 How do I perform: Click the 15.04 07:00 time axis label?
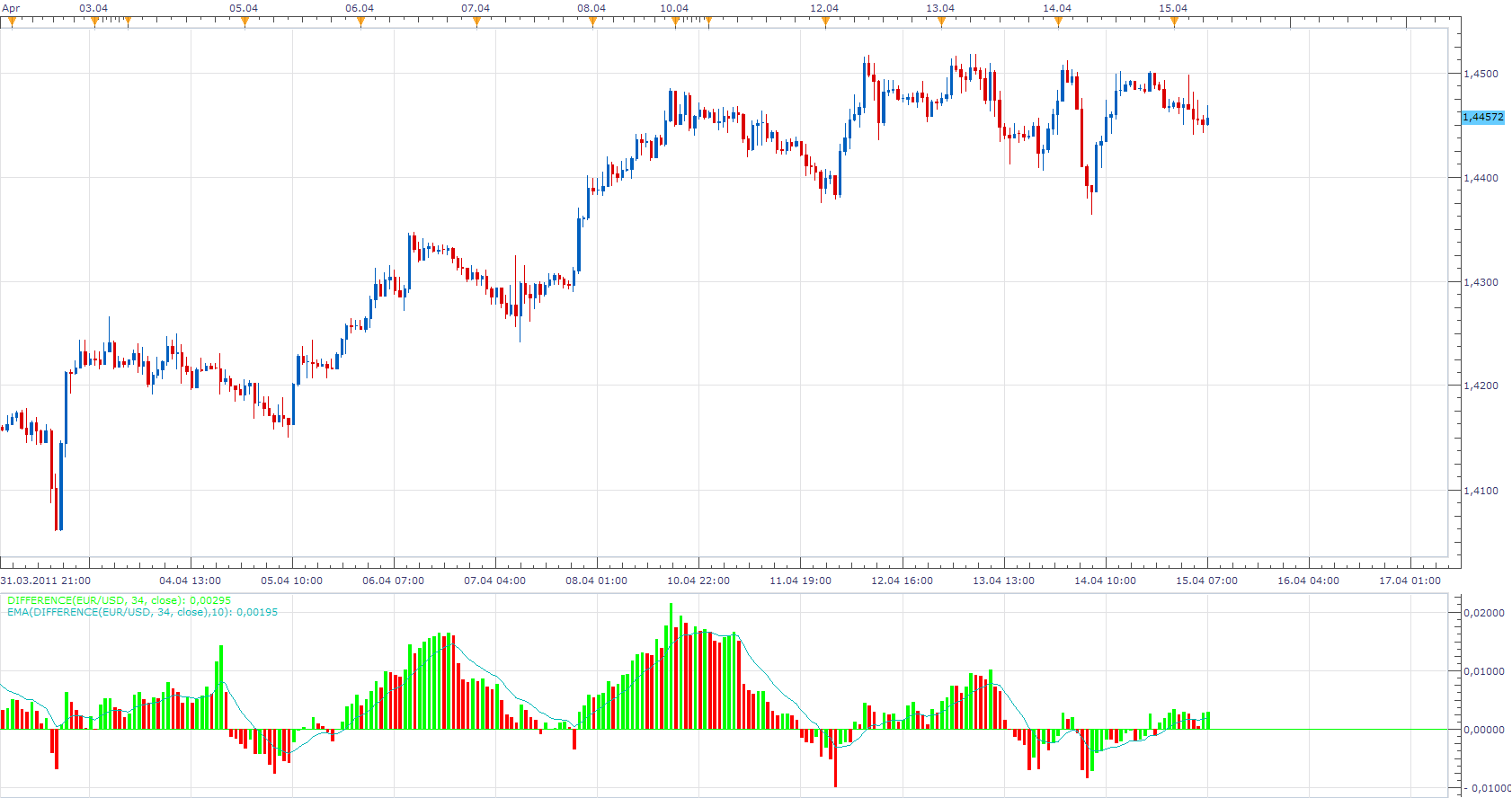click(1206, 581)
